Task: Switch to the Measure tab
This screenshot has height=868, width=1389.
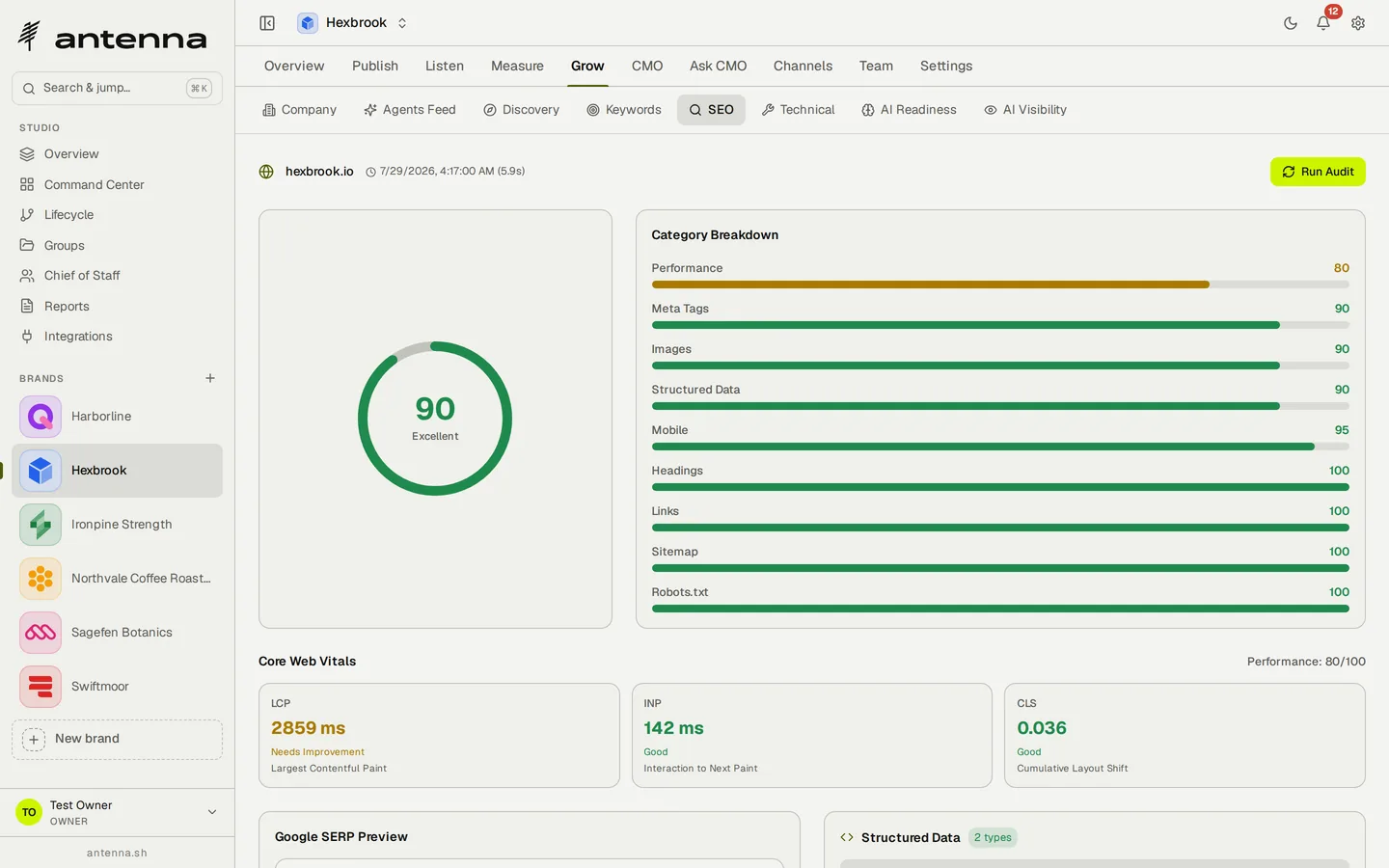Action: pos(517,66)
